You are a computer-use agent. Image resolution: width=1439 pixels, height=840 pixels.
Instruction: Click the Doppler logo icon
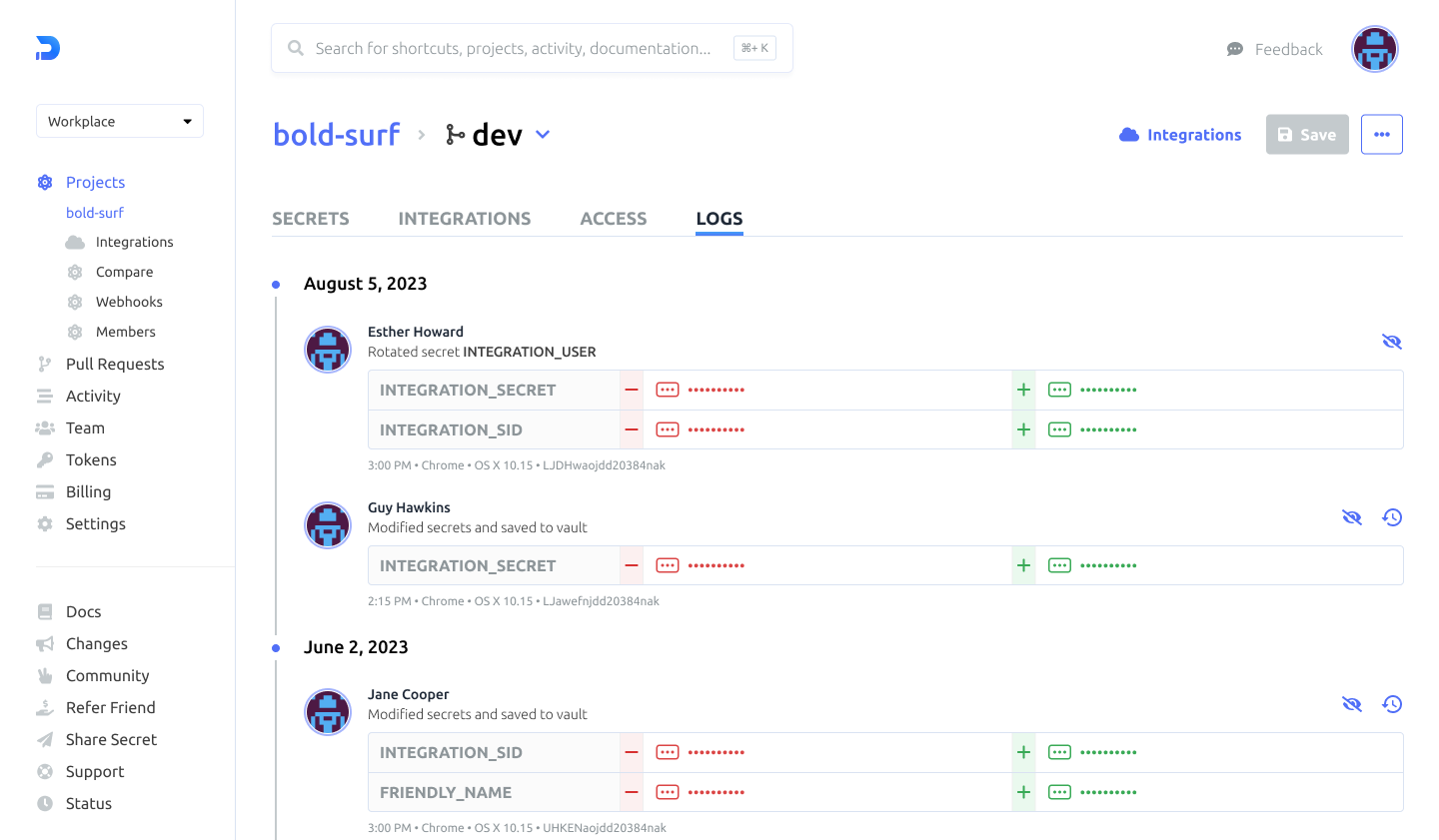pos(47,48)
